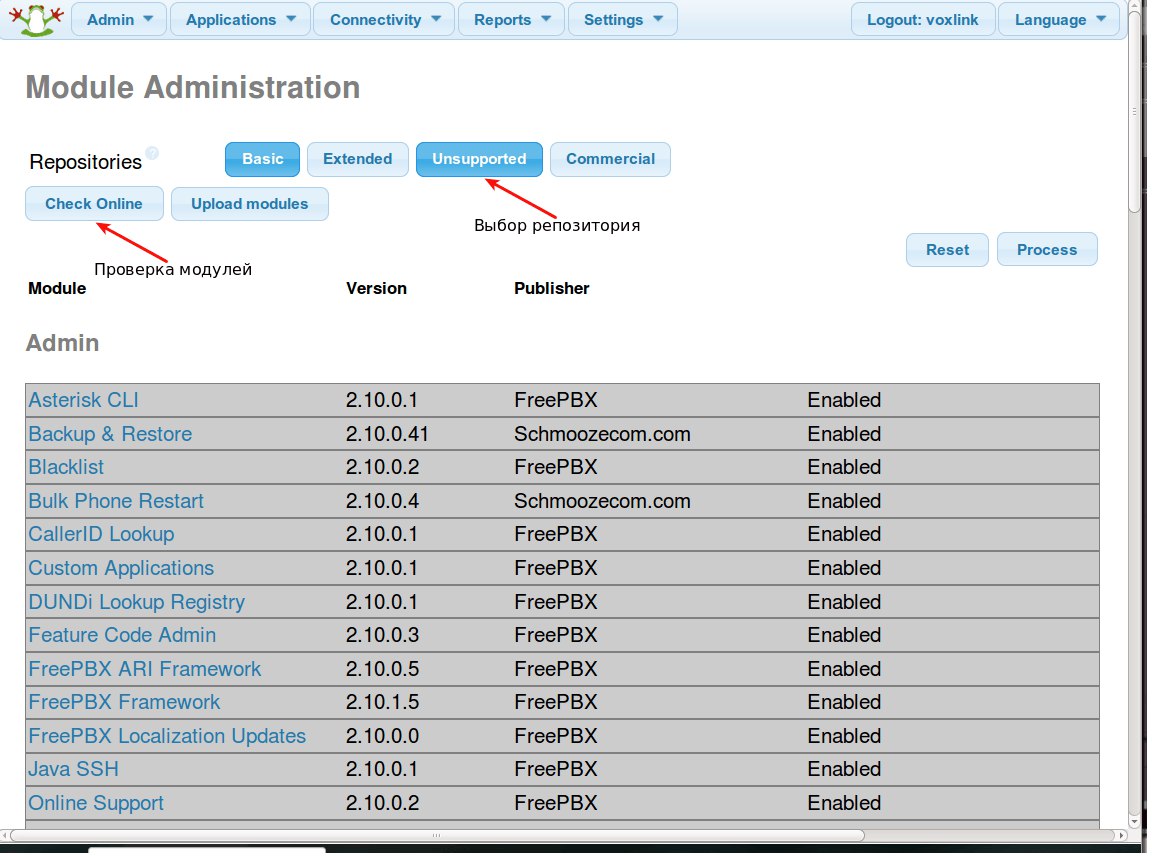Click version 2.10.0.3 of Feature Code Admin
1152x856 pixels.
383,635
